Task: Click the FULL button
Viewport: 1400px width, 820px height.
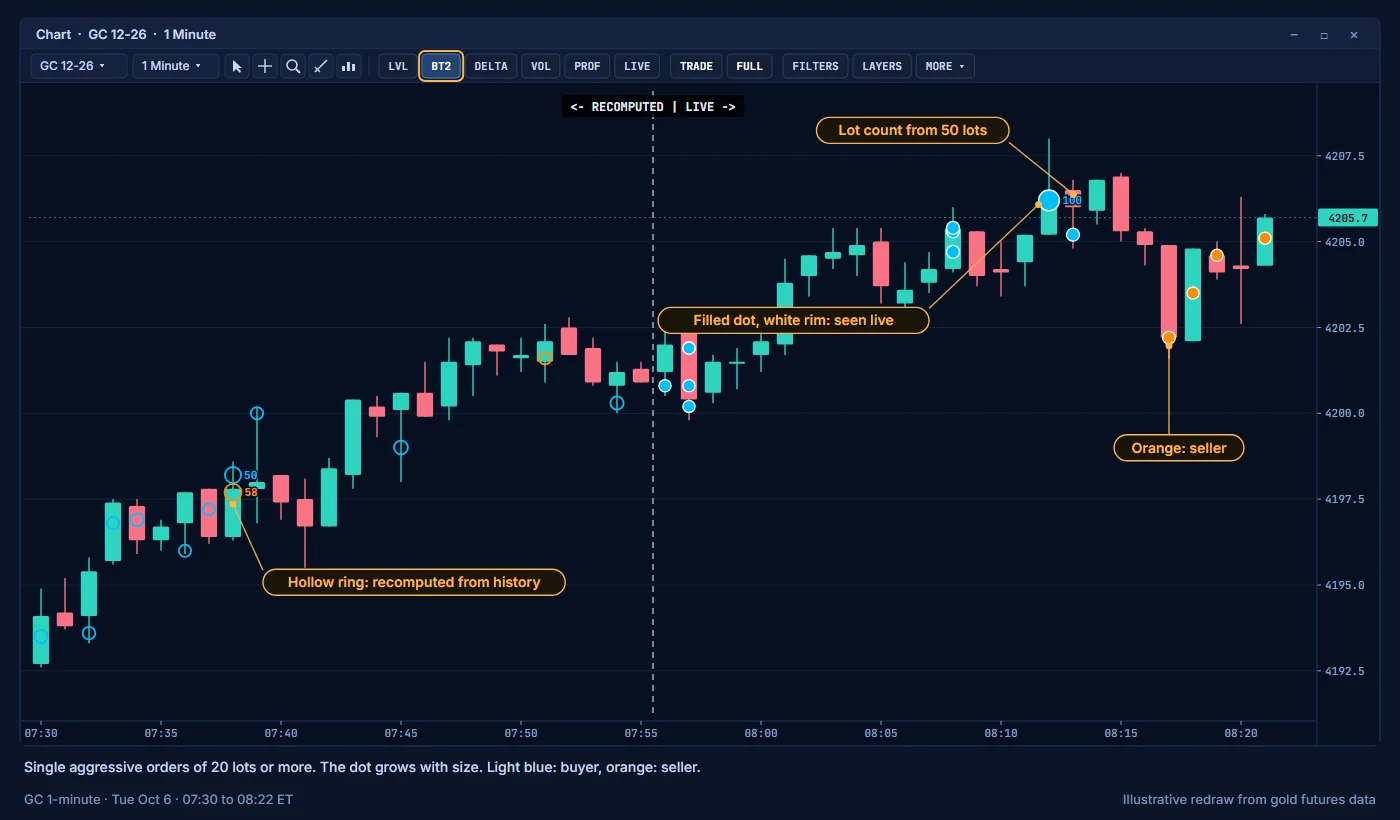Action: click(749, 66)
